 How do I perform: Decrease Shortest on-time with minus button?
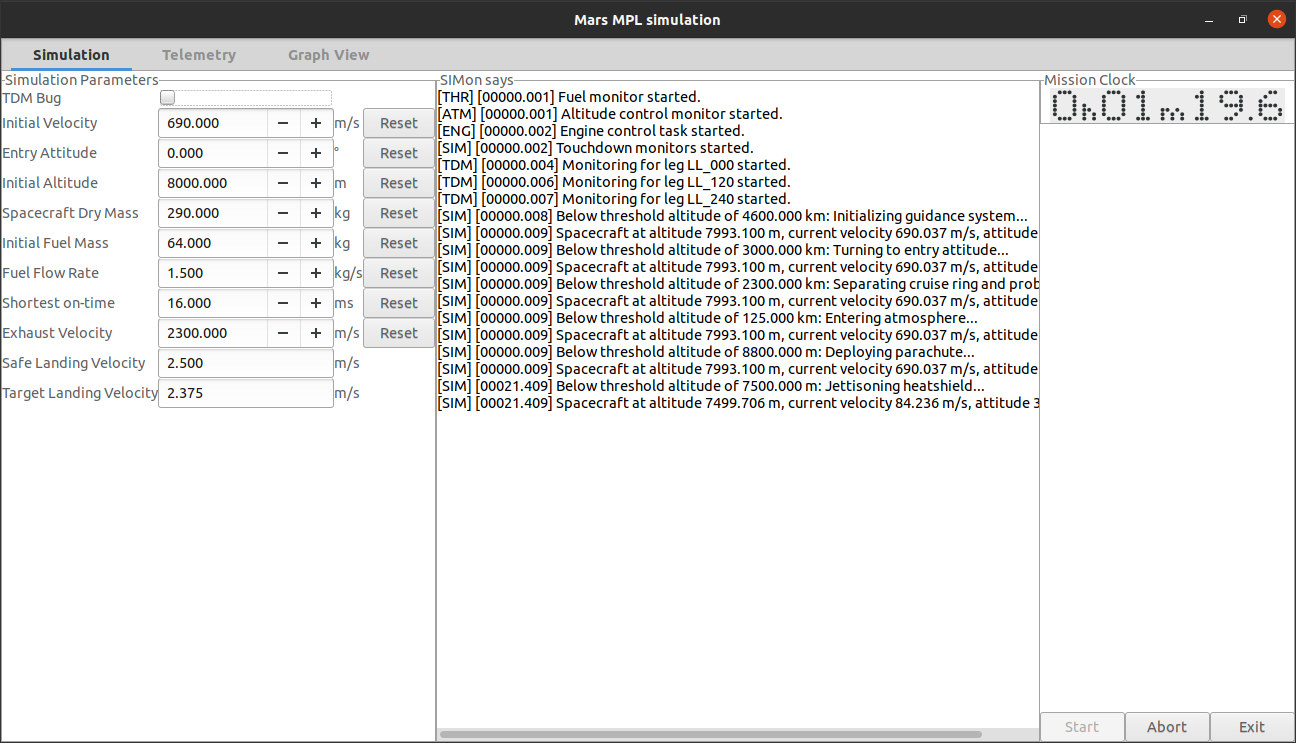(x=283, y=303)
